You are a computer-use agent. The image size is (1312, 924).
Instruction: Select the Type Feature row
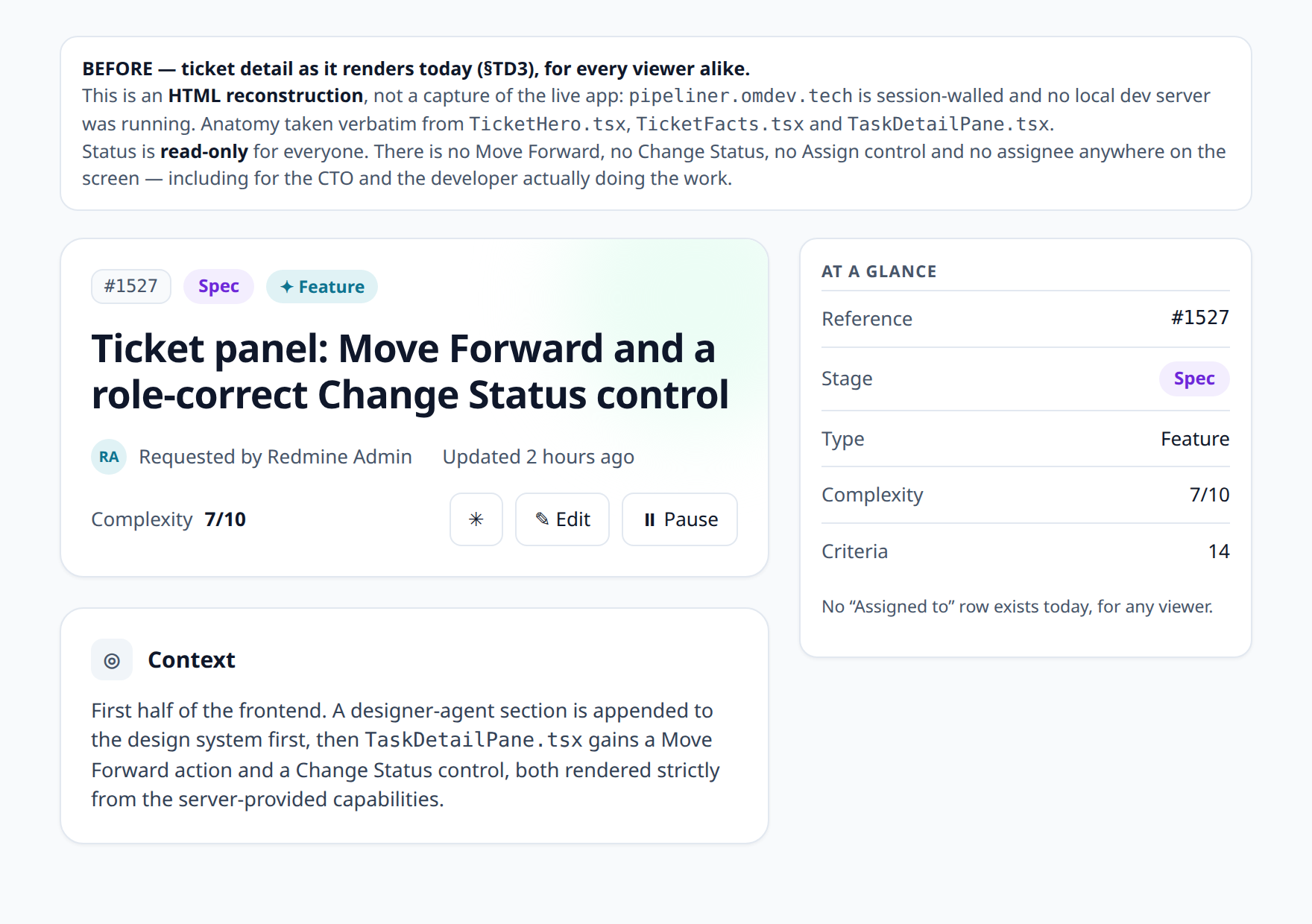1026,439
